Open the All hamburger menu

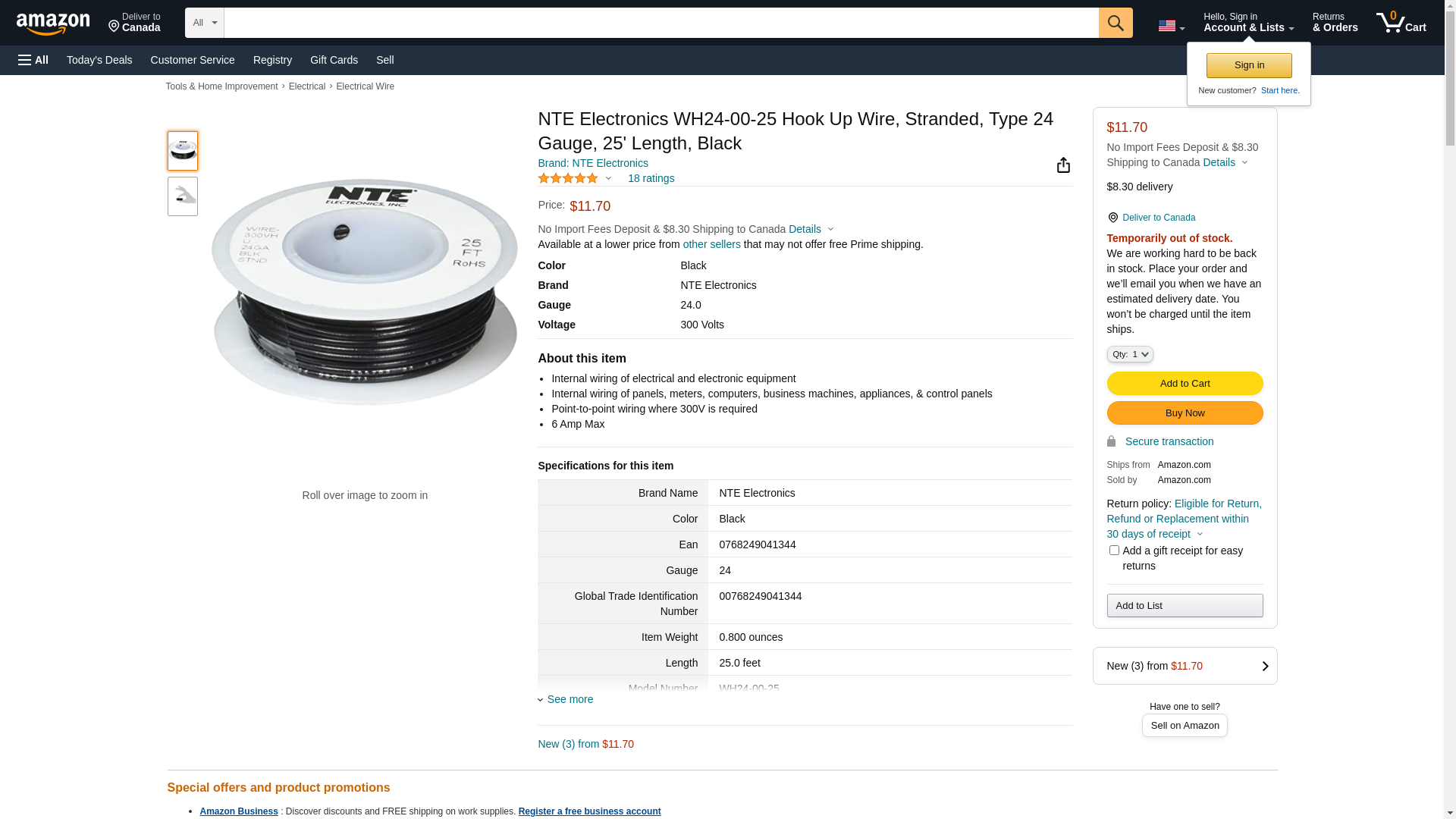coord(33,60)
